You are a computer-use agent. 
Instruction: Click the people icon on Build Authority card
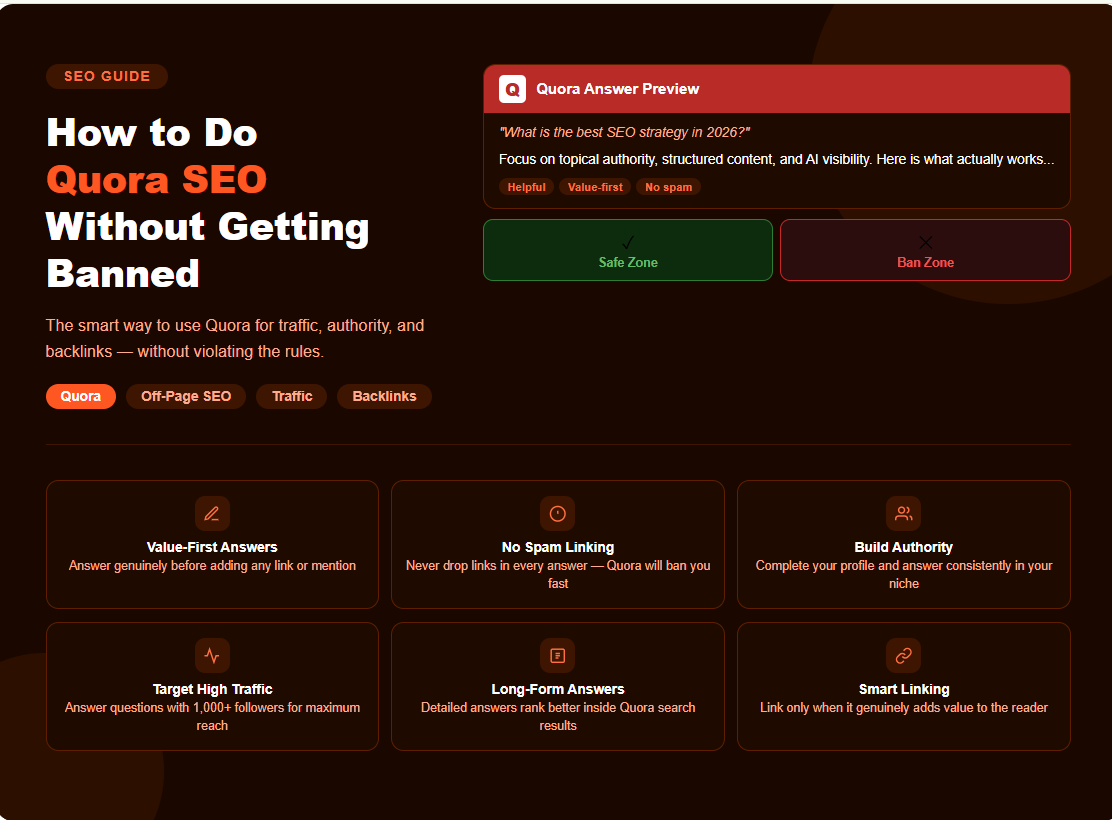pyautogui.click(x=903, y=513)
